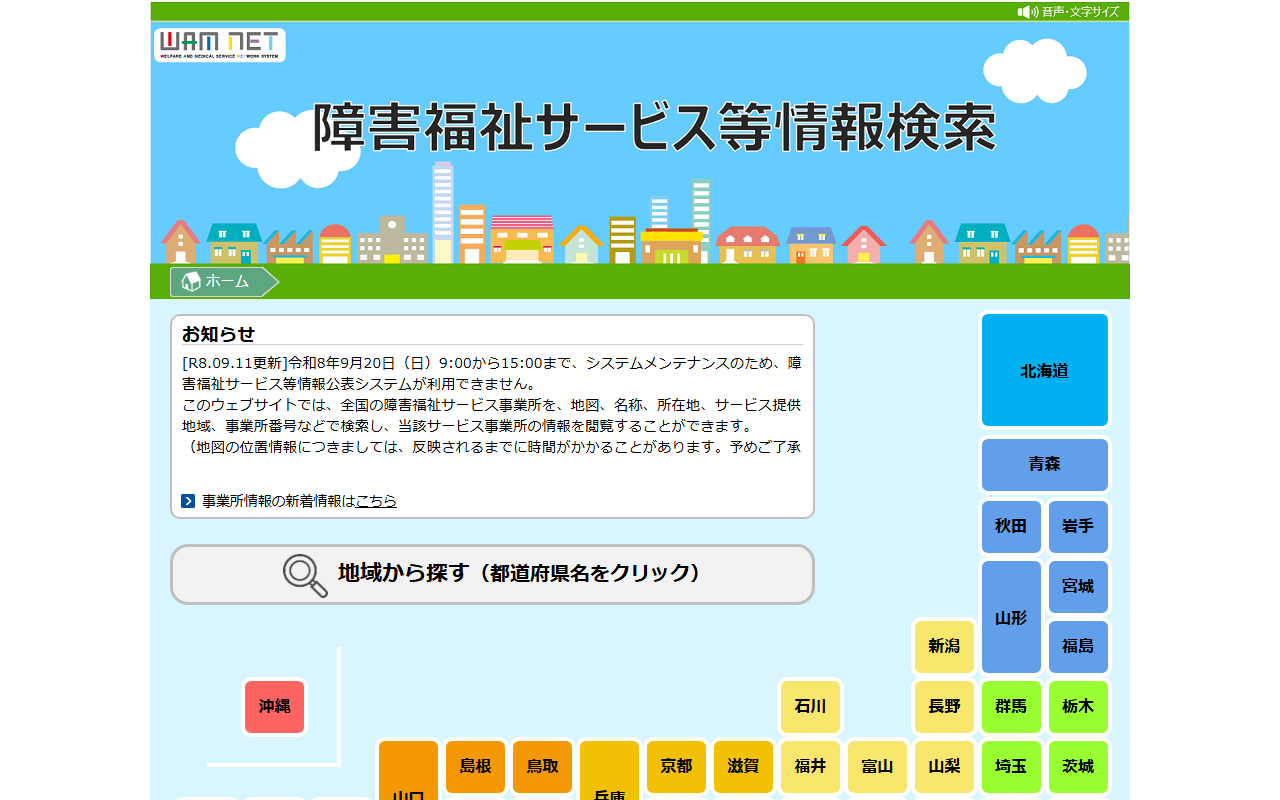
Task: Choose 宮城 on the prefecture map
Action: (1078, 586)
